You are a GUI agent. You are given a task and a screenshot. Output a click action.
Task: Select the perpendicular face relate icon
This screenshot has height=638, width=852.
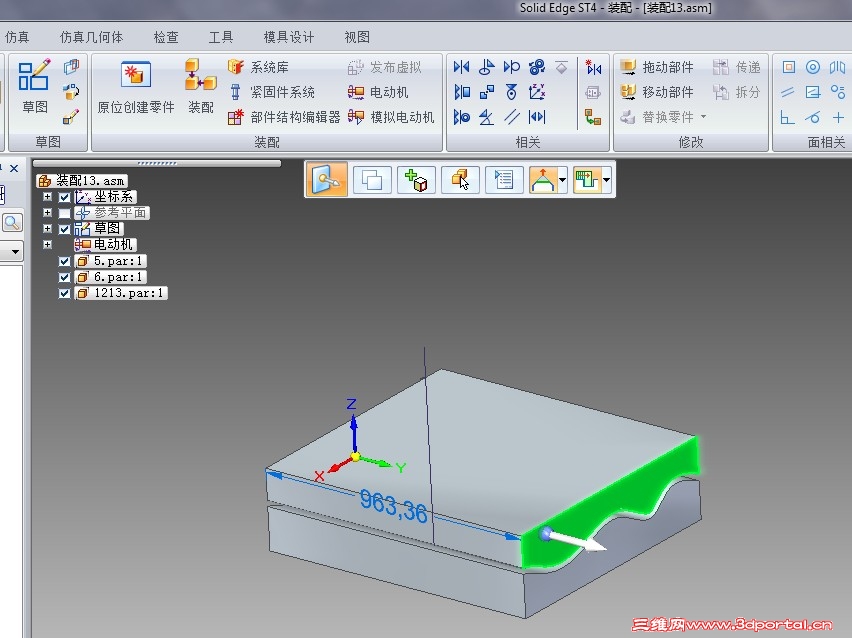point(787,117)
